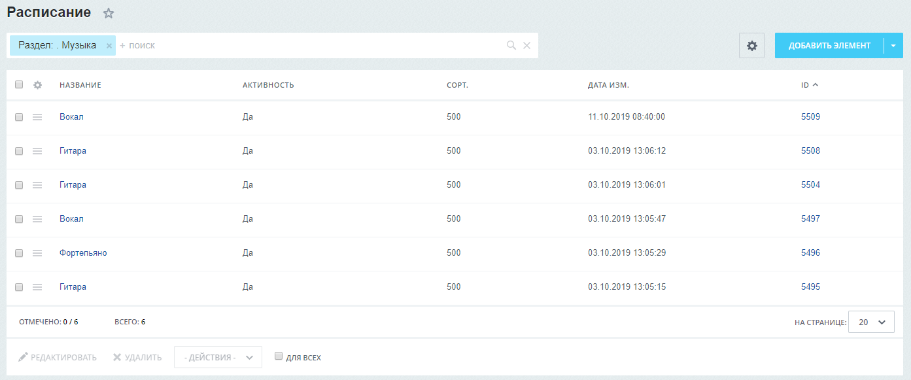Sort by Название column header

pyautogui.click(x=80, y=85)
